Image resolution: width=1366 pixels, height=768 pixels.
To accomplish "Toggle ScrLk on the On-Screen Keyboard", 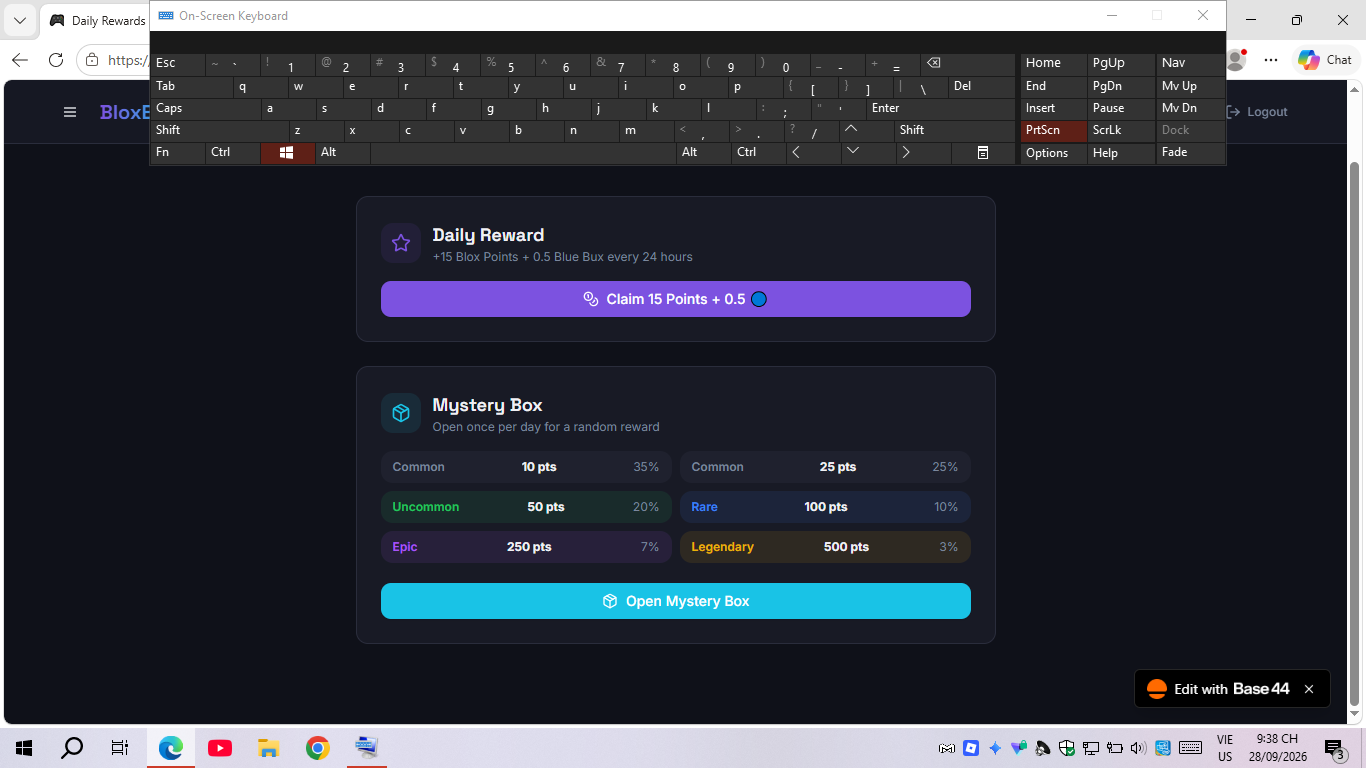I will (1121, 130).
